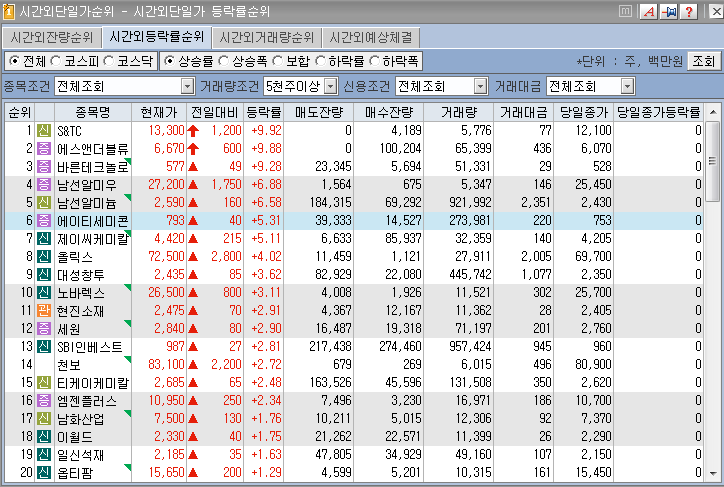Open the 거래대금 dropdown
This screenshot has width=724, height=487.
coord(627,86)
